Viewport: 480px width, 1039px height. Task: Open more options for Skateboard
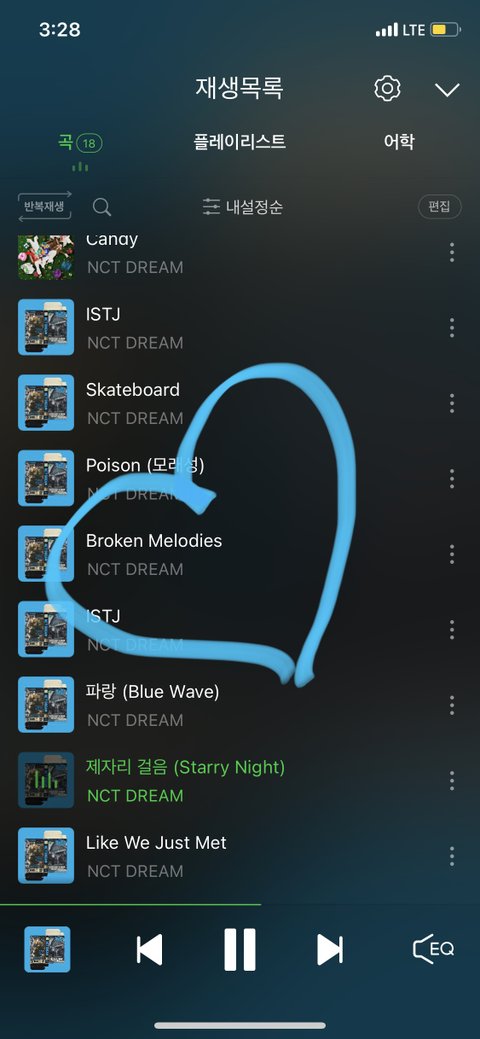coord(451,403)
